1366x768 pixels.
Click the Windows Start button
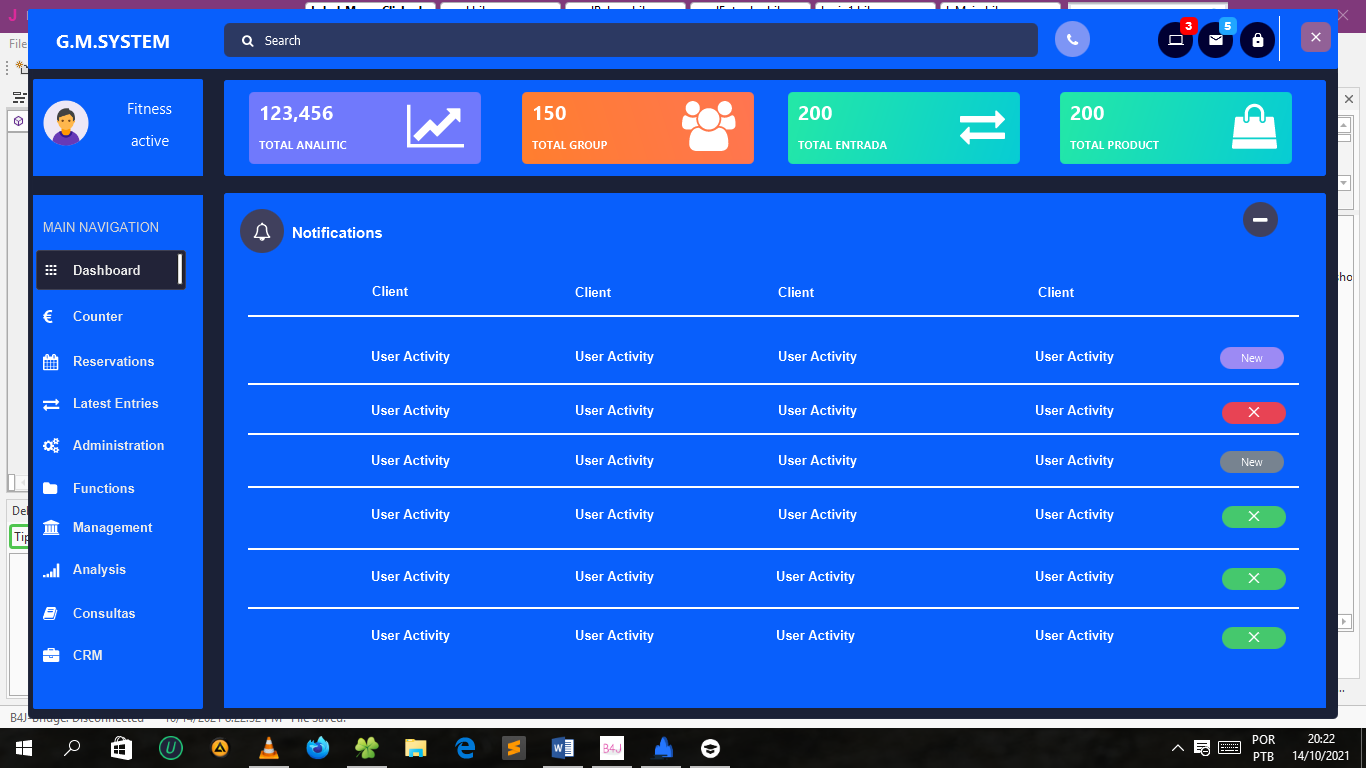(x=23, y=748)
